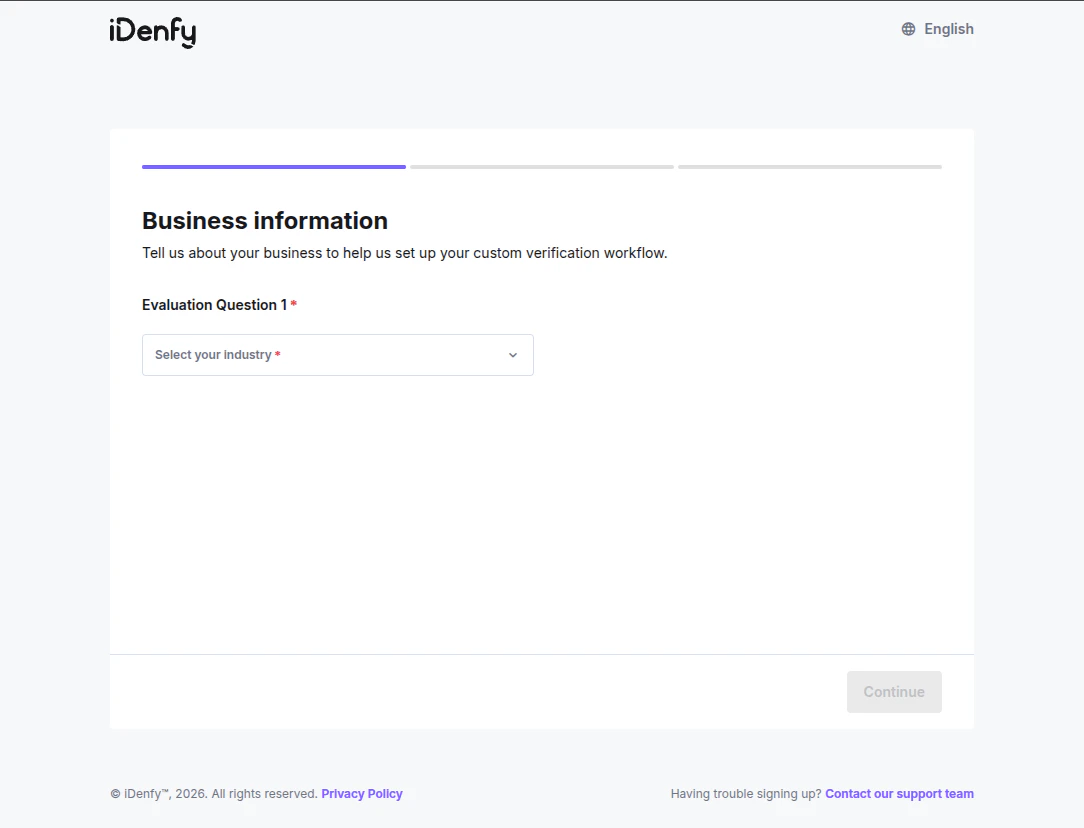Open the Privacy Policy link
Screen dimensions: 1084x828
coord(361,793)
